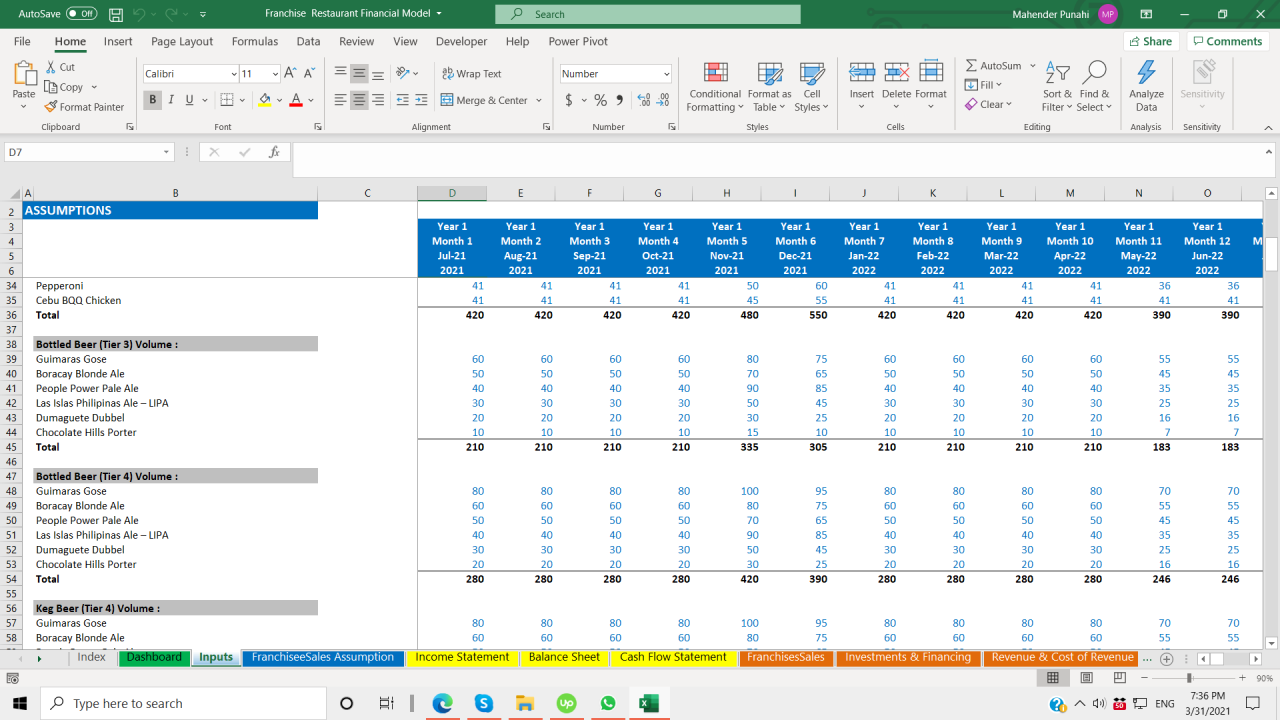Screen dimensions: 1280x720
Task: Apply Percent Style format
Action: click(x=601, y=100)
